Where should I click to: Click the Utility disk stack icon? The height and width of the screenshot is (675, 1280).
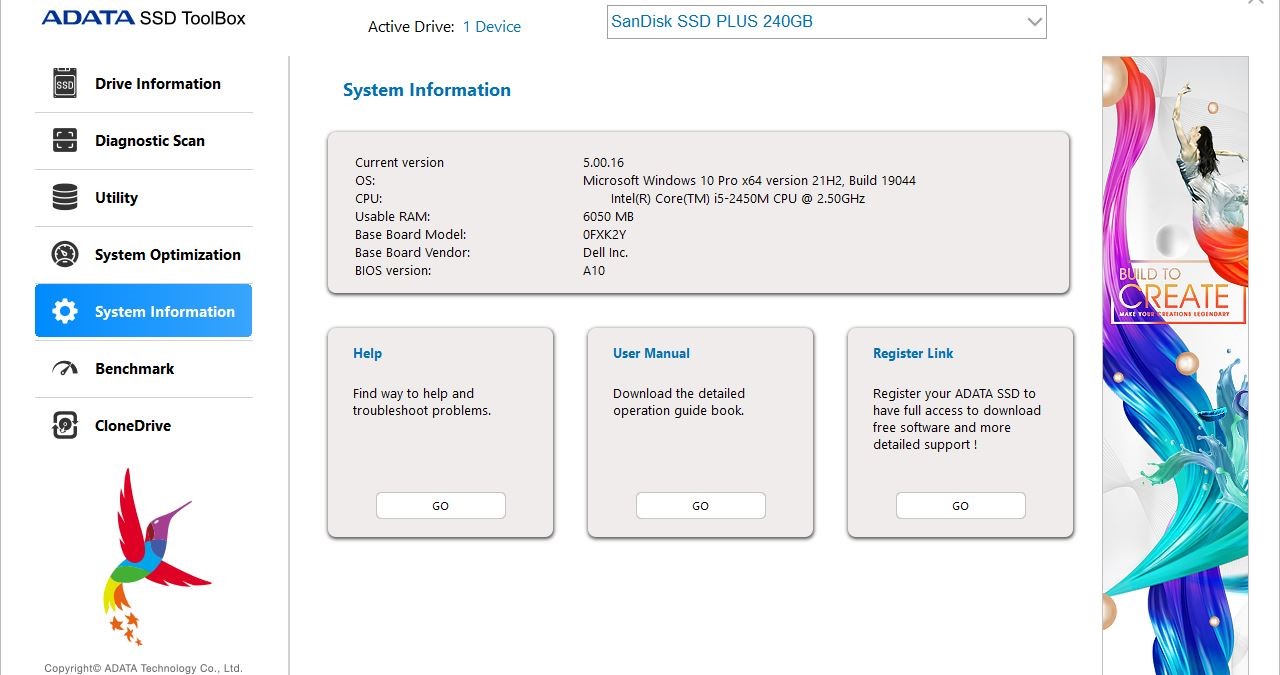(x=65, y=198)
